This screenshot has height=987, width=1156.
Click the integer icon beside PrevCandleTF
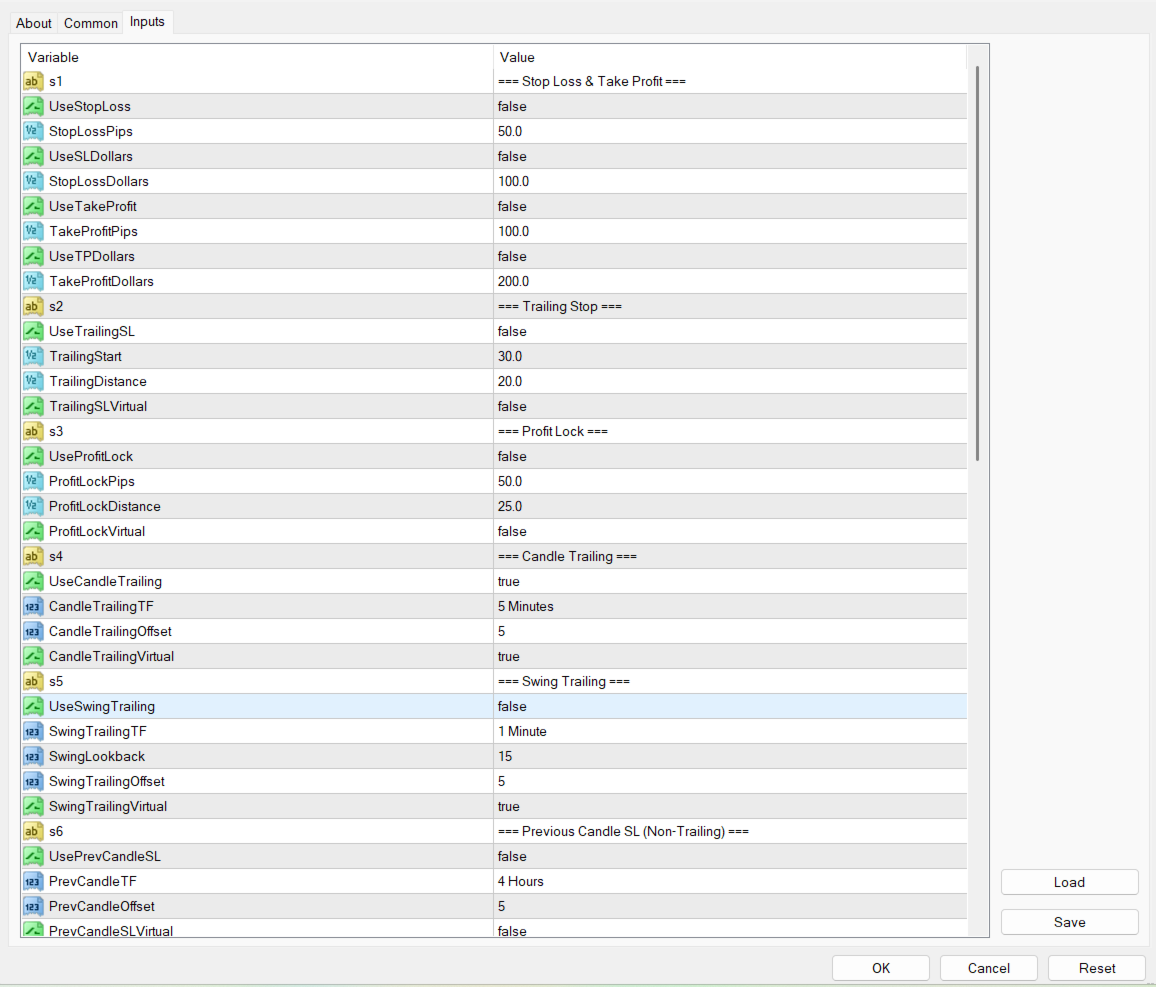[33, 882]
